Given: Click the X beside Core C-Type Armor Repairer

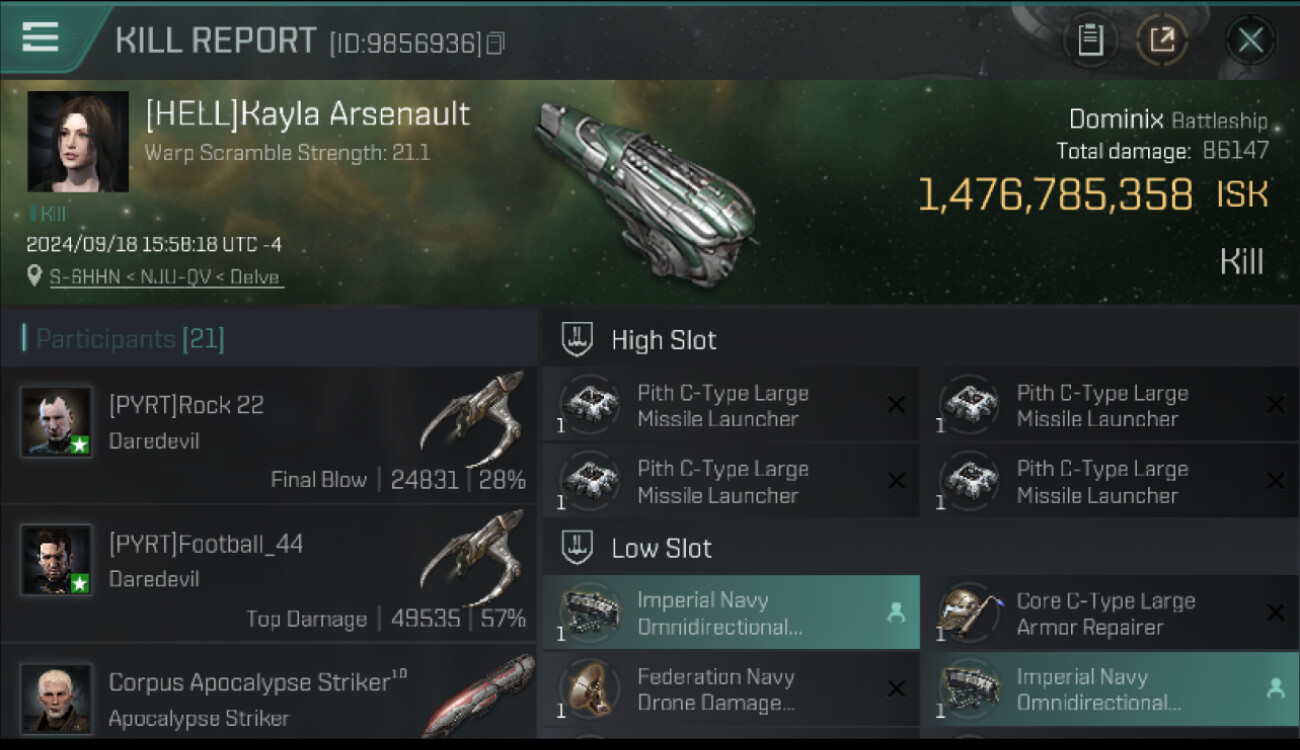Looking at the screenshot, I should pyautogui.click(x=1275, y=613).
